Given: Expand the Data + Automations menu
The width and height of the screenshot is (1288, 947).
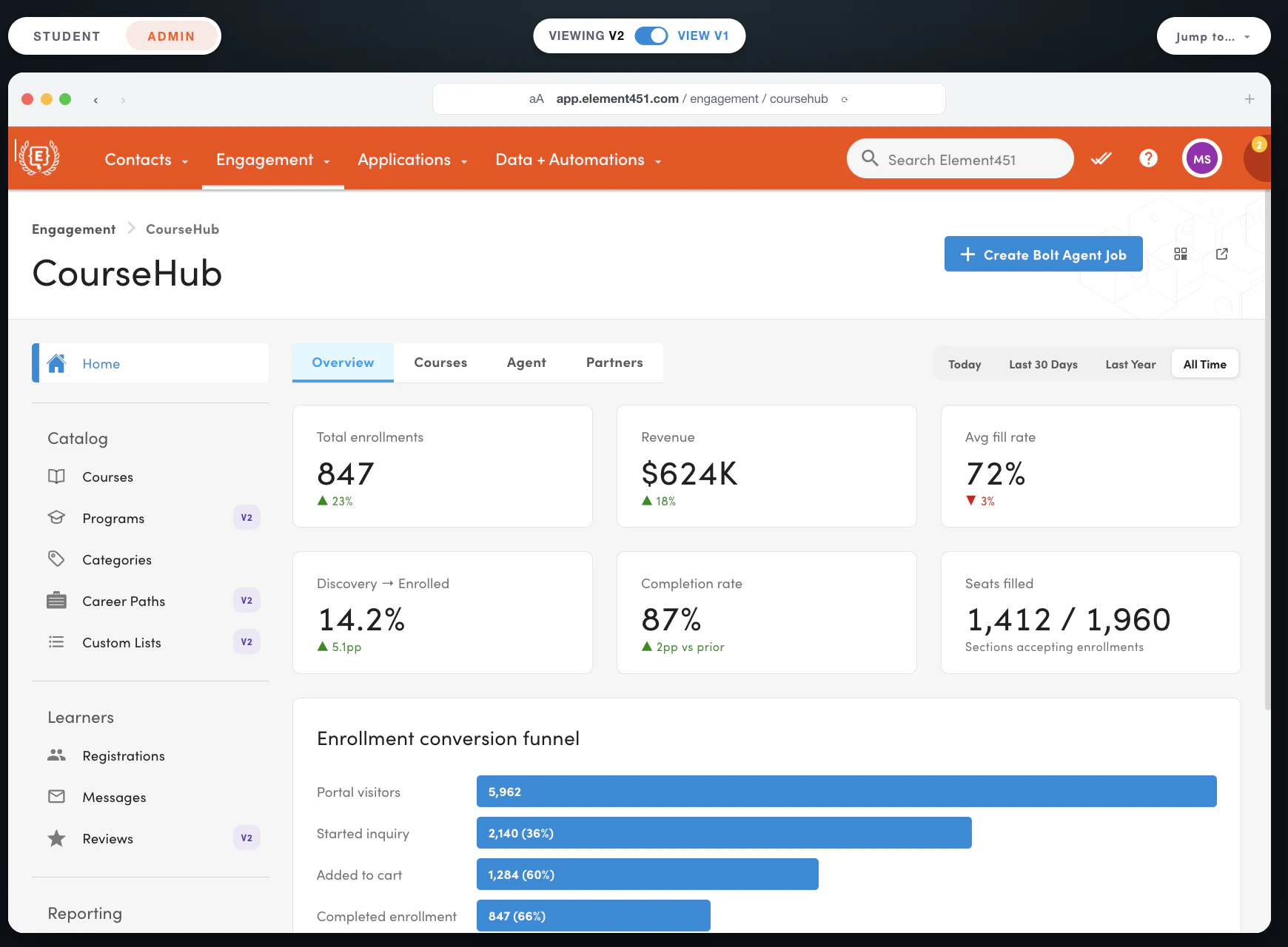Looking at the screenshot, I should [578, 160].
